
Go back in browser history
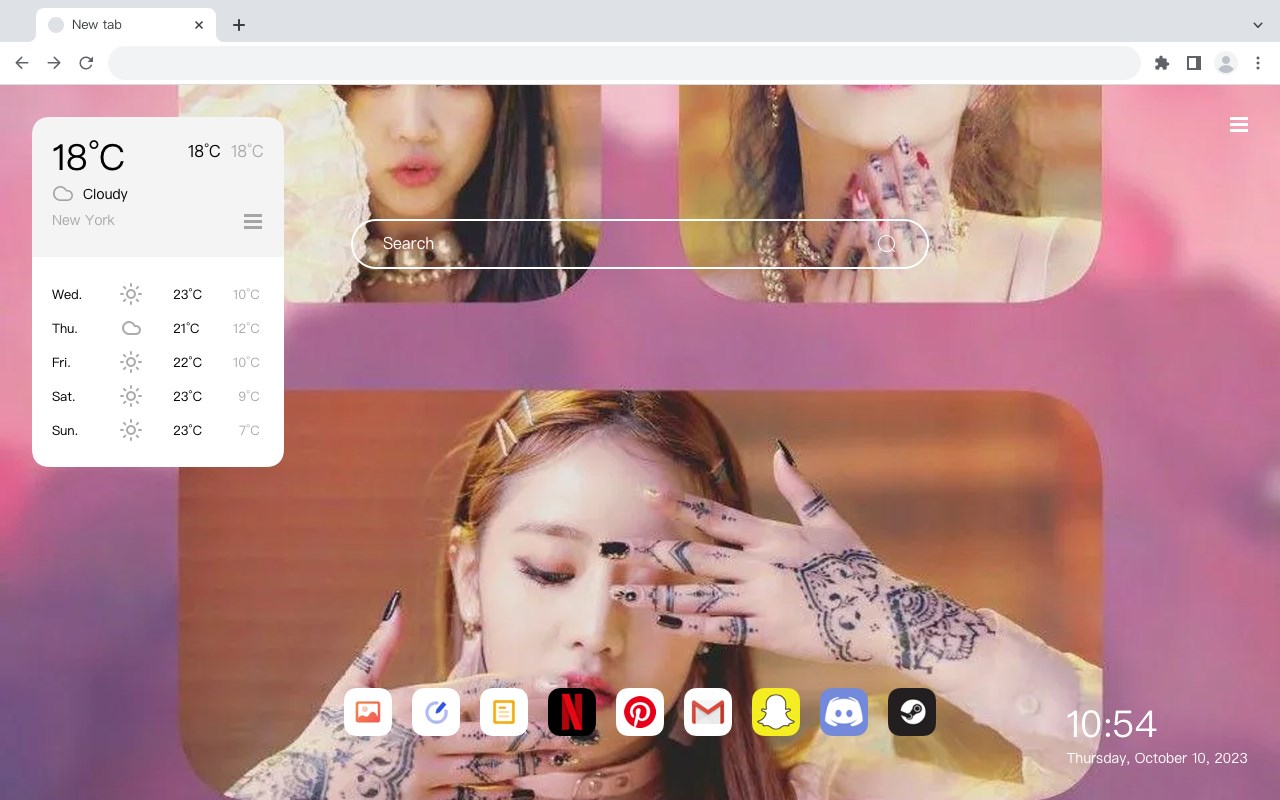pos(22,63)
